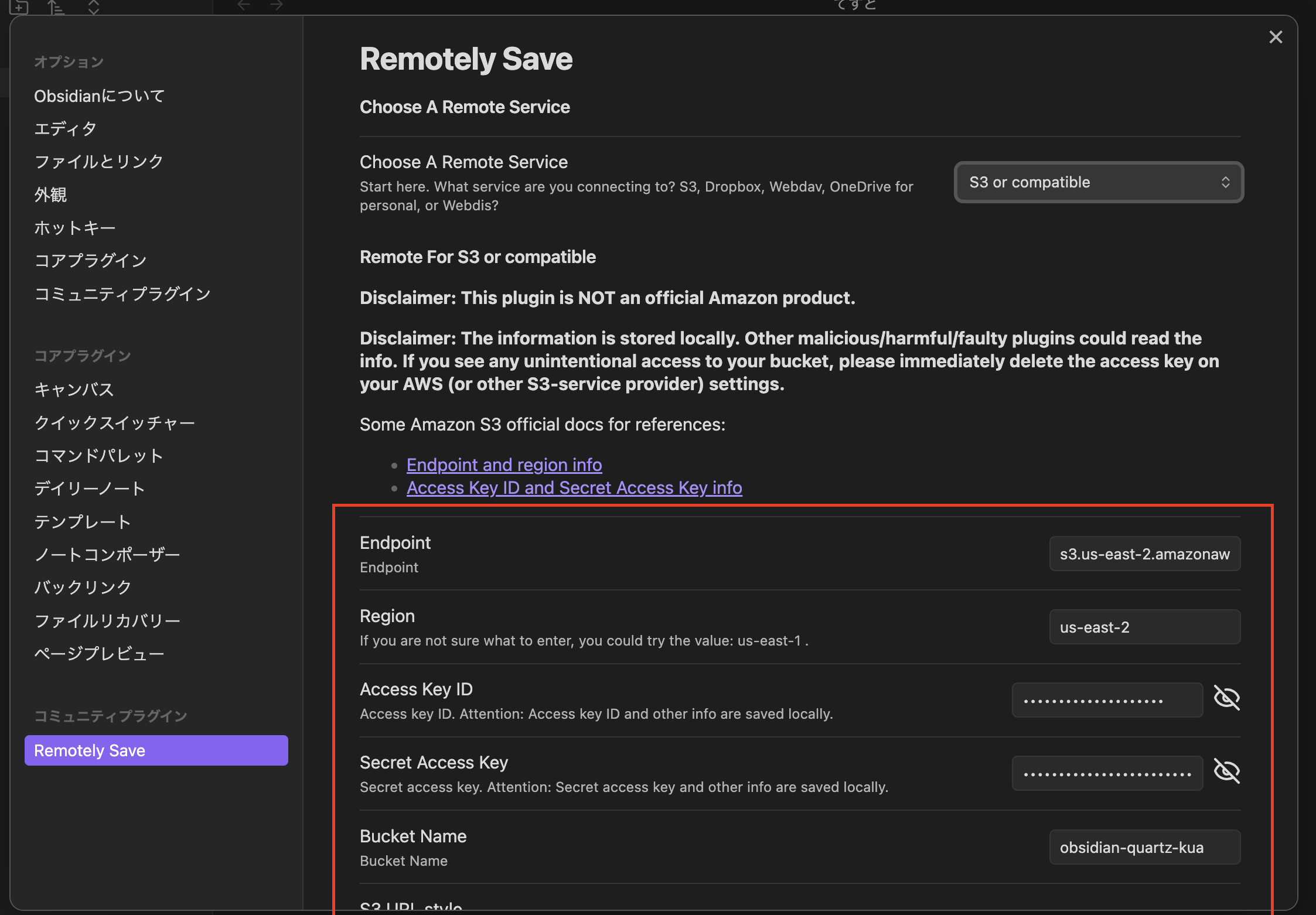Open the remote service dropdown
Image resolution: width=1316 pixels, height=915 pixels.
click(1099, 182)
